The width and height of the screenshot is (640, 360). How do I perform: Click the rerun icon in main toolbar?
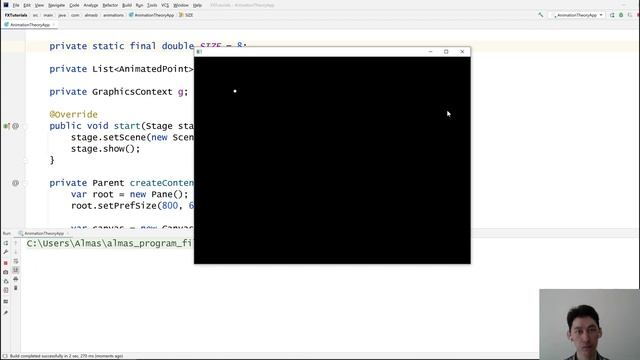coord(612,15)
